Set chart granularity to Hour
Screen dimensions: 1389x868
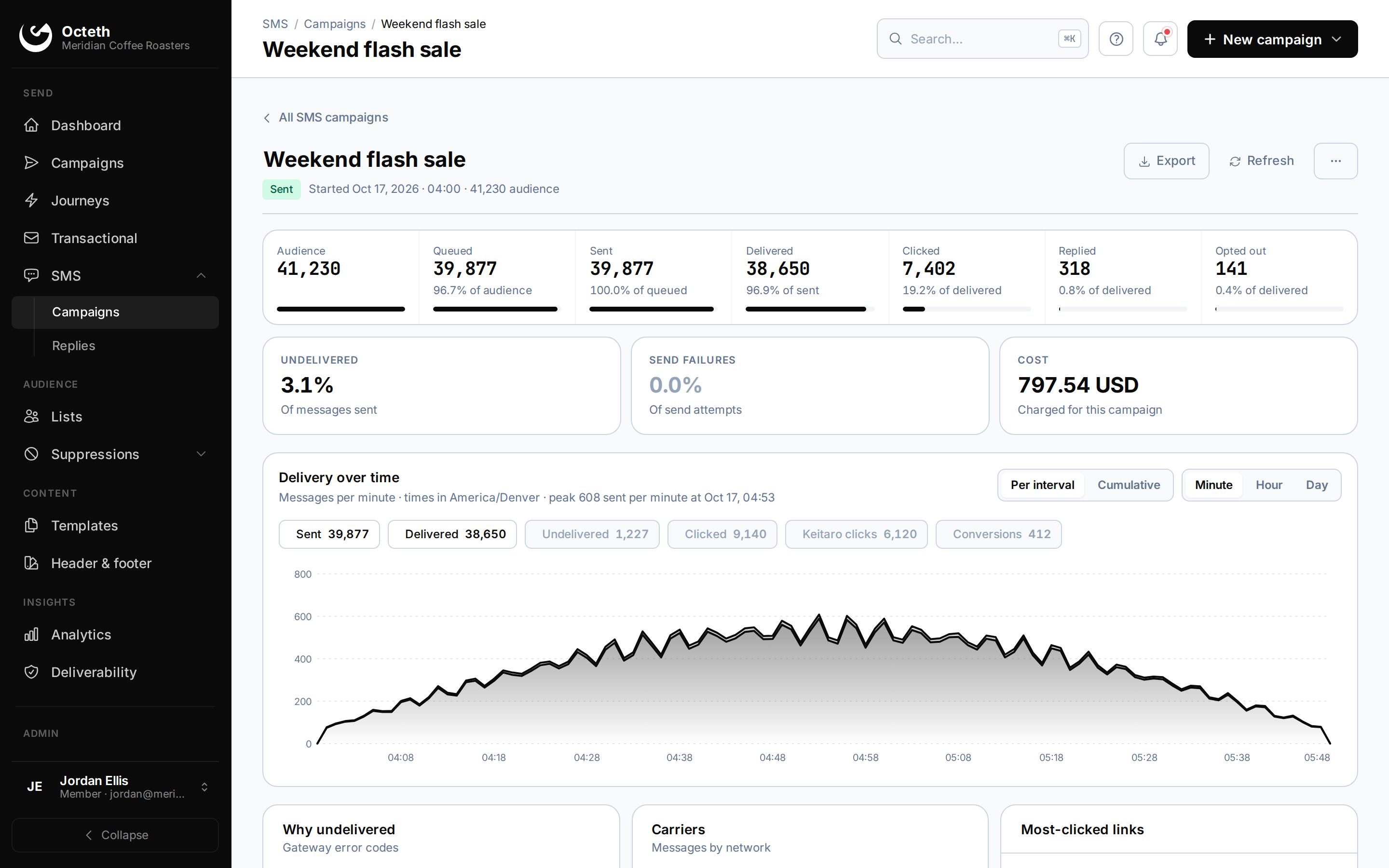pos(1268,485)
